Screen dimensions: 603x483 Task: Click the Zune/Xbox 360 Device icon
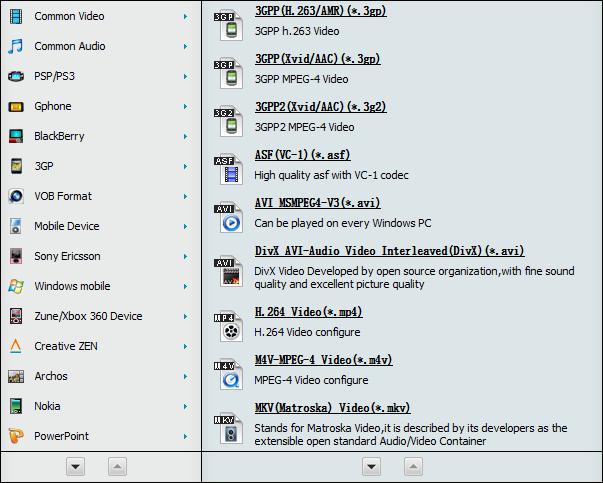pyautogui.click(x=16, y=316)
